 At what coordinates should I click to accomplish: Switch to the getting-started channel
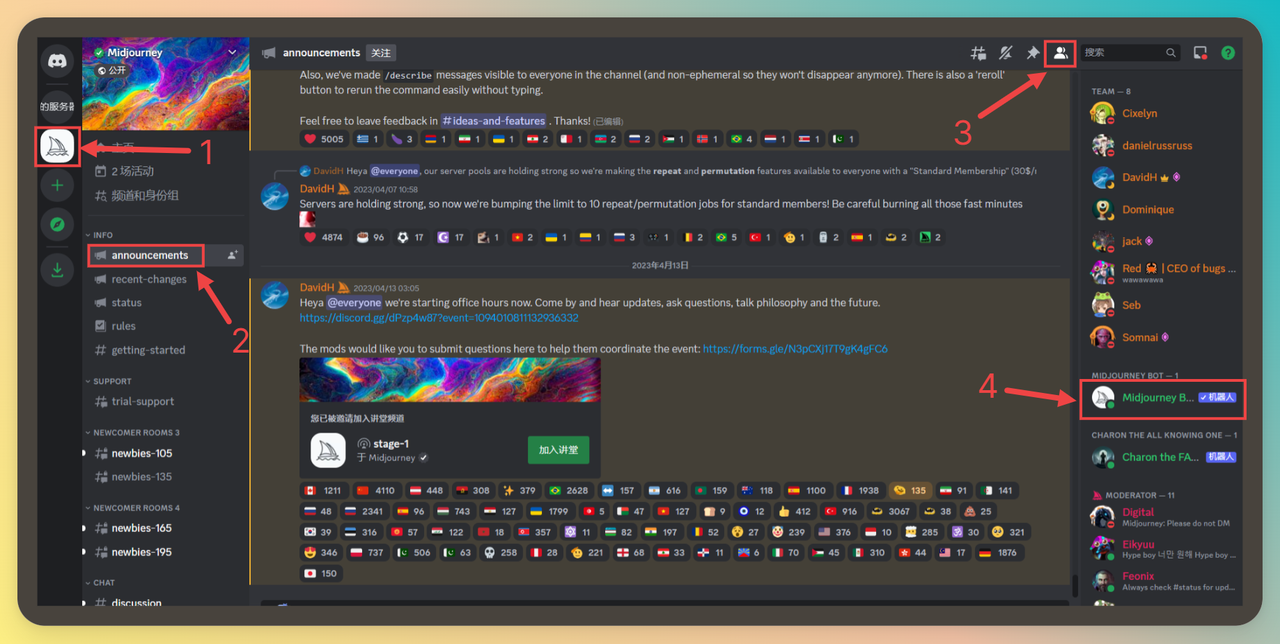[148, 350]
